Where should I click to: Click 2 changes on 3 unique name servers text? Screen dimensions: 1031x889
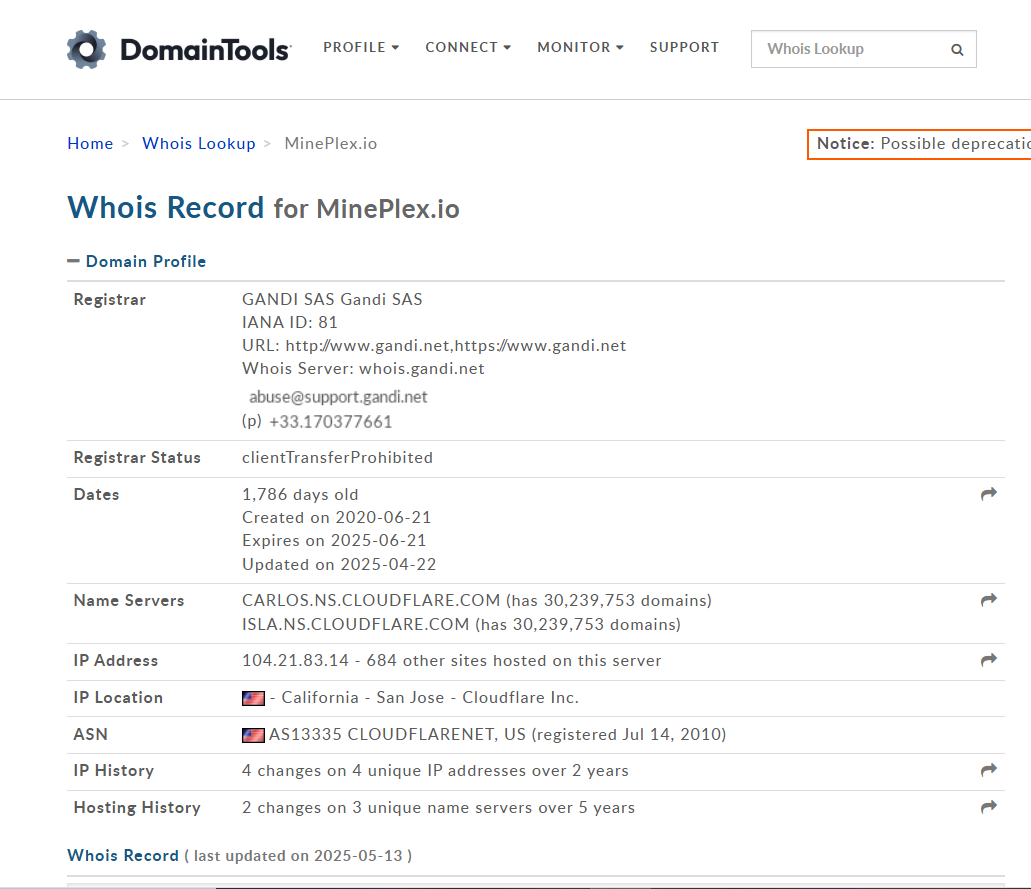[439, 807]
